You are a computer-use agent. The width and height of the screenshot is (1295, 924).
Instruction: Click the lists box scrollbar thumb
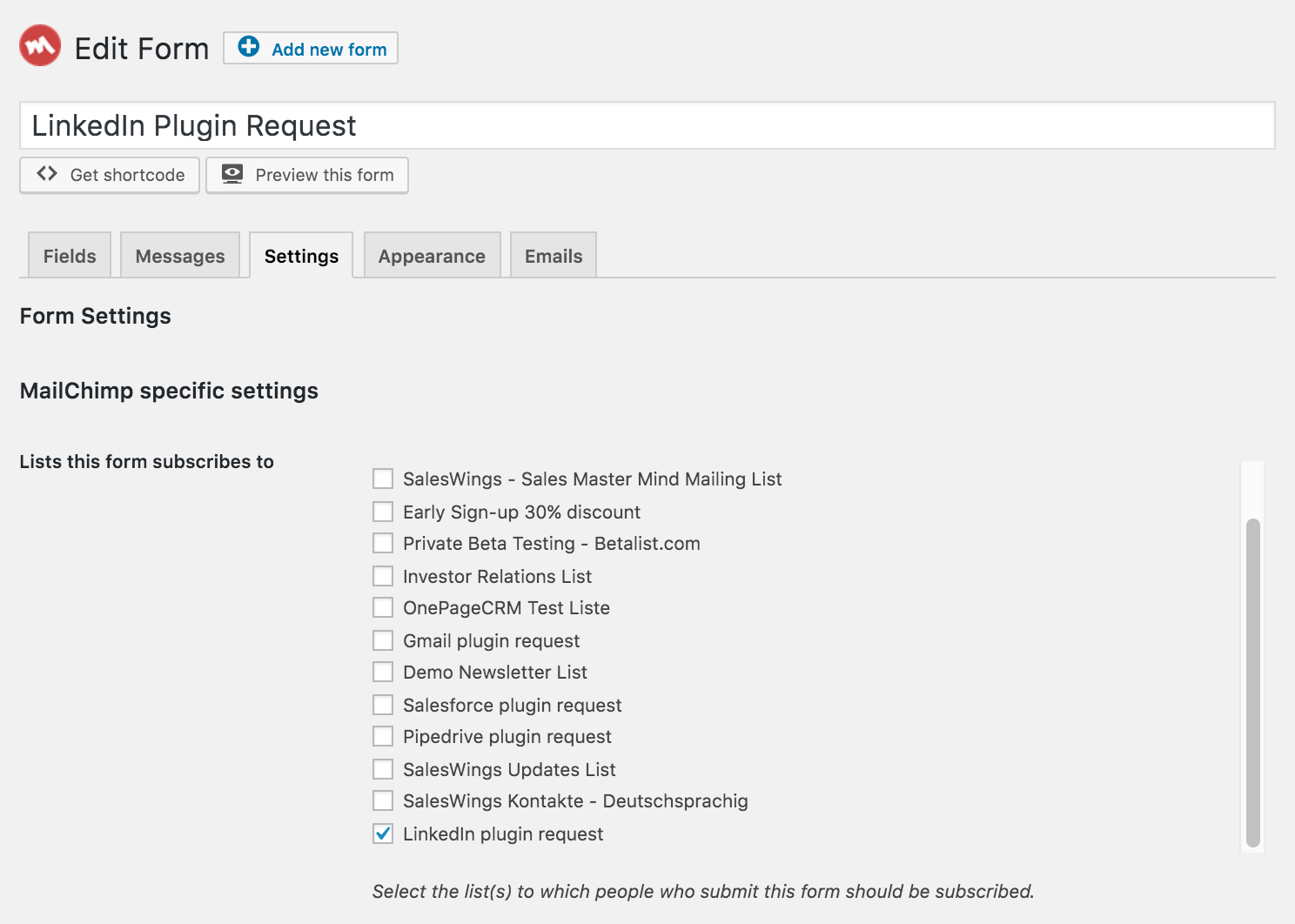(x=1253, y=683)
